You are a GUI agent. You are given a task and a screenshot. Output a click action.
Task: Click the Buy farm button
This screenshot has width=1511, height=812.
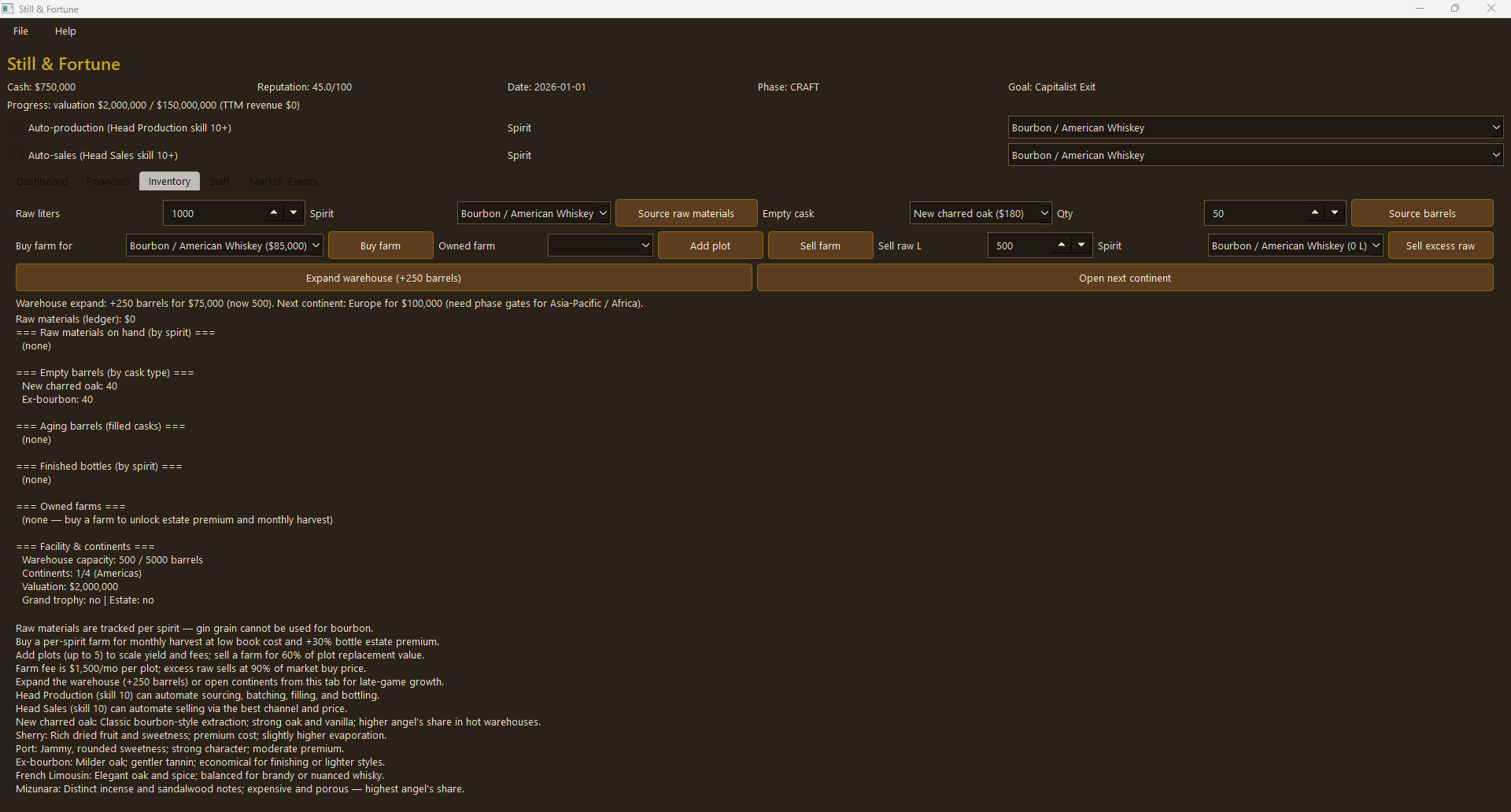click(380, 245)
